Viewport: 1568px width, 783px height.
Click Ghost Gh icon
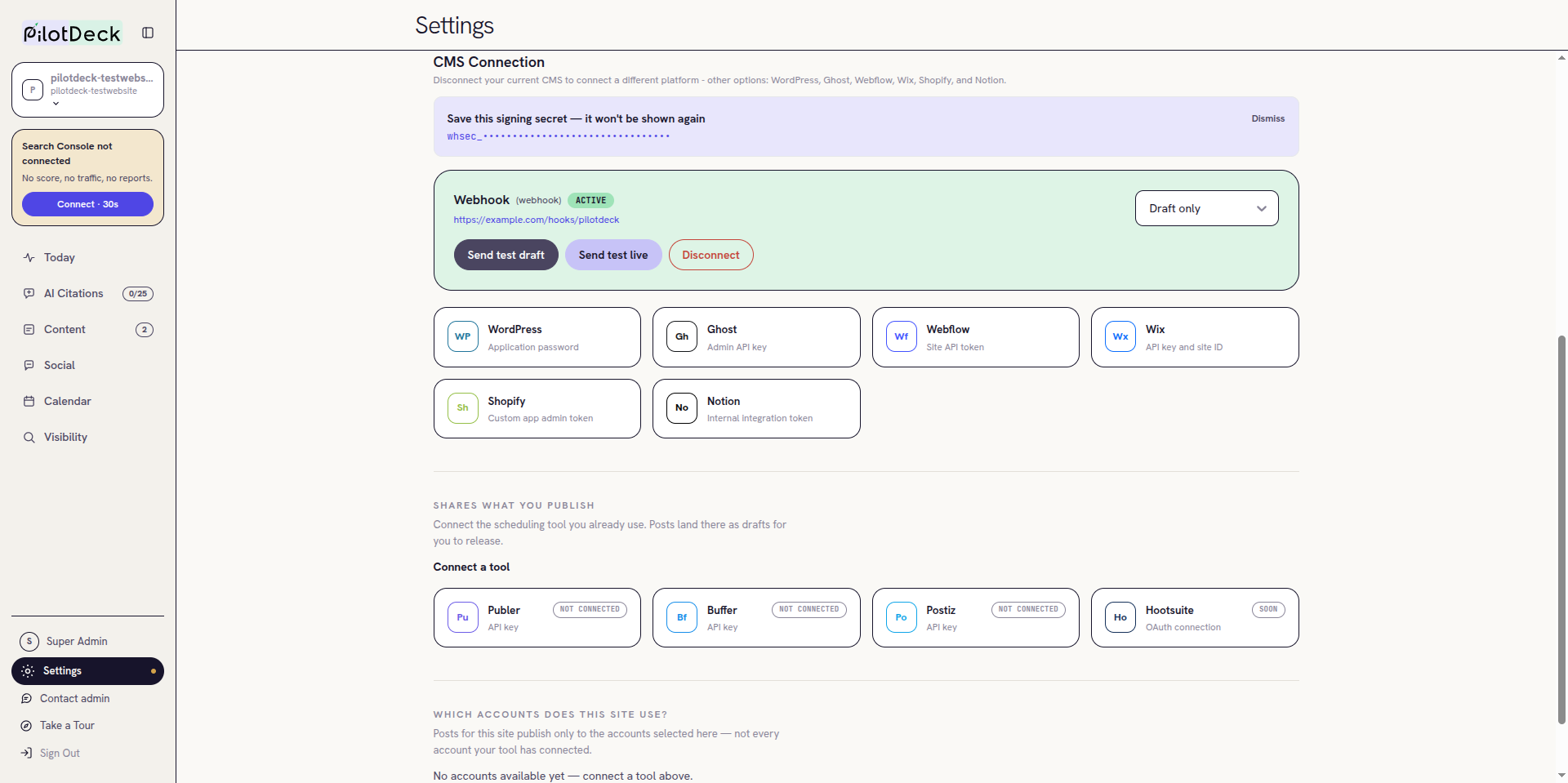(x=682, y=336)
